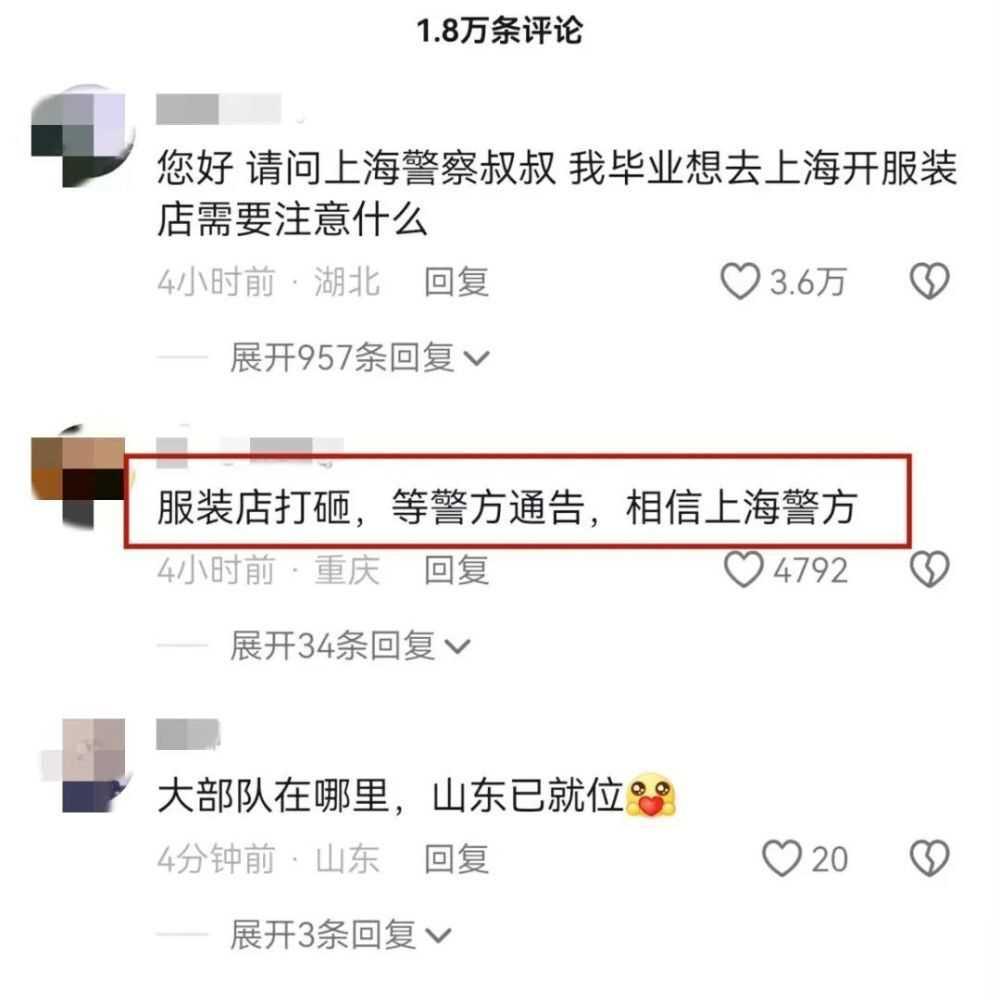1000x1000 pixels.
Task: Expand the 34 replies thread
Action: pos(350,646)
